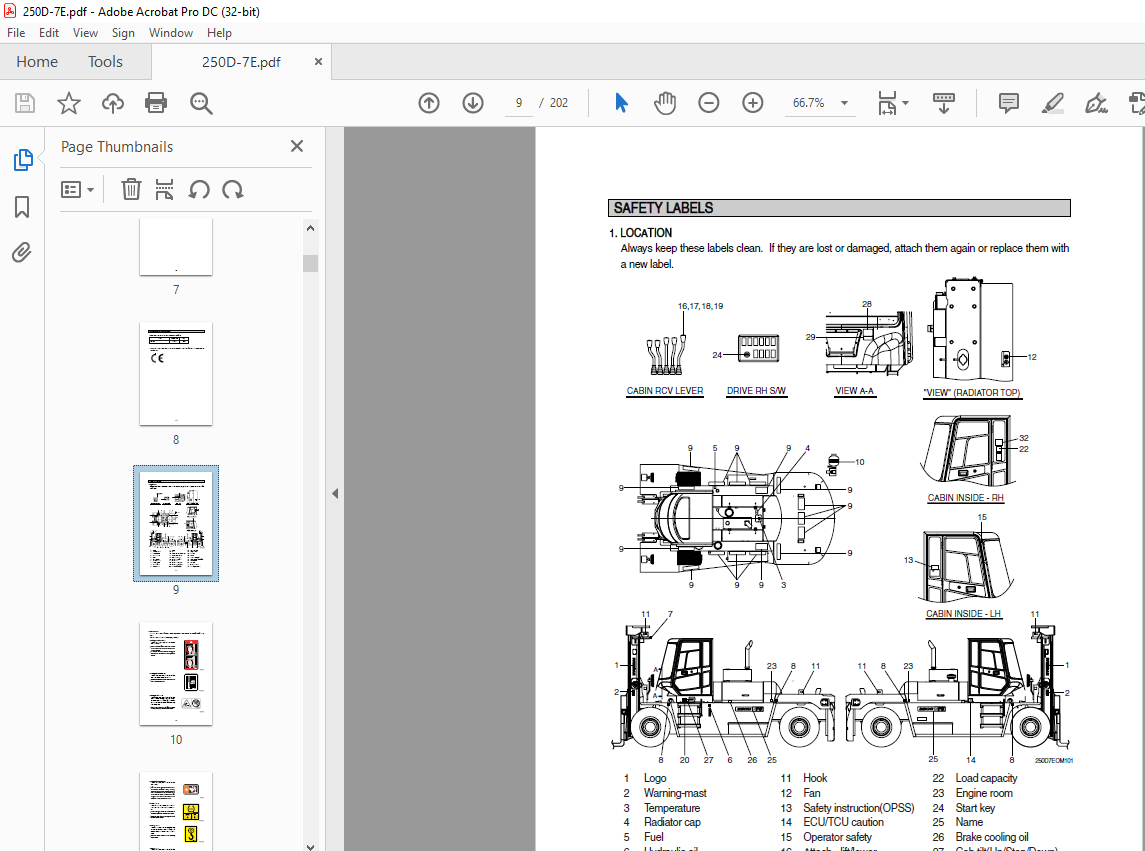1145x851 pixels.
Task: Open the Sign document tool
Action: click(1096, 103)
